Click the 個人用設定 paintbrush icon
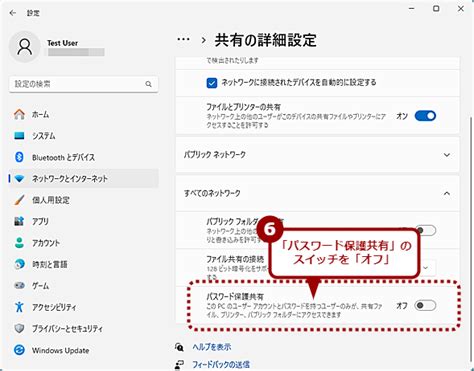Image resolution: width=474 pixels, height=371 pixels. coord(19,200)
